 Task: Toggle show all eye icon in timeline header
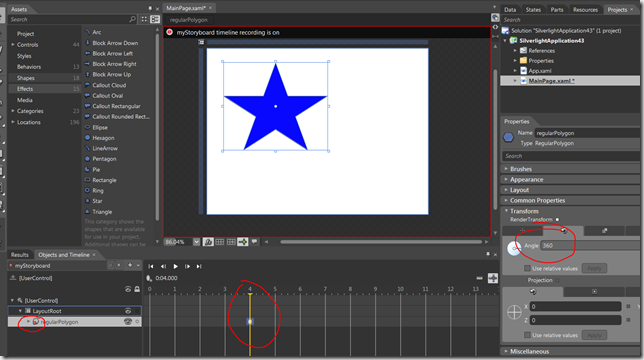click(x=128, y=289)
